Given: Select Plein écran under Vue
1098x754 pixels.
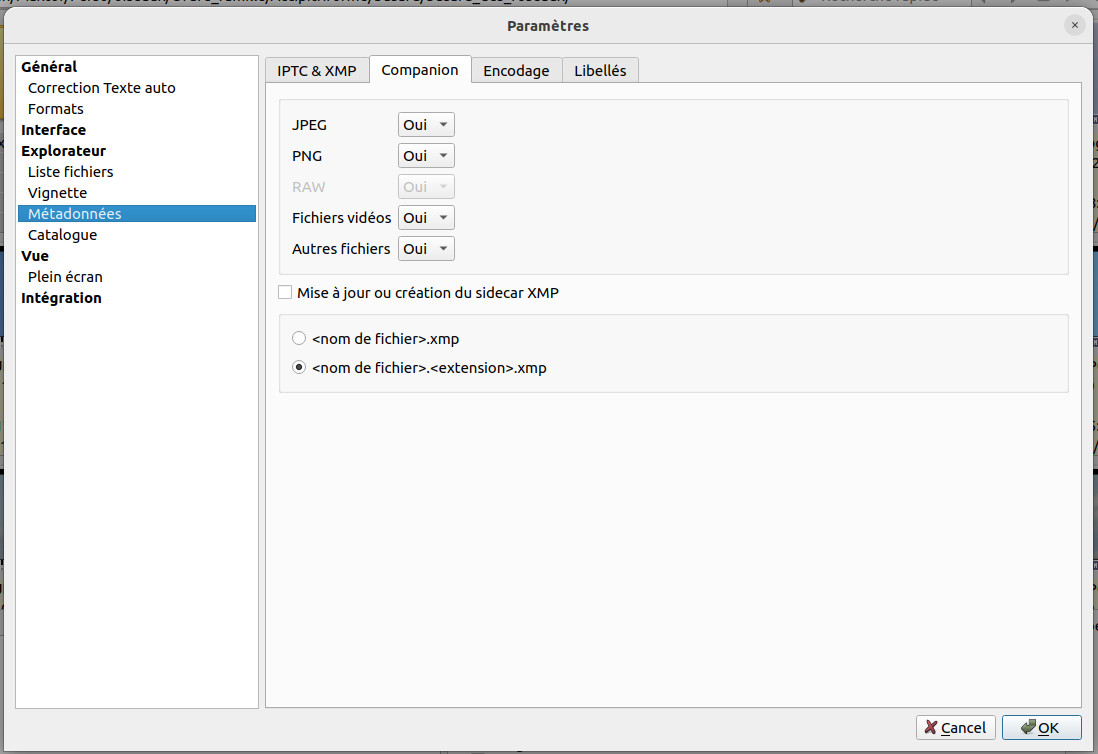Looking at the screenshot, I should (x=65, y=277).
